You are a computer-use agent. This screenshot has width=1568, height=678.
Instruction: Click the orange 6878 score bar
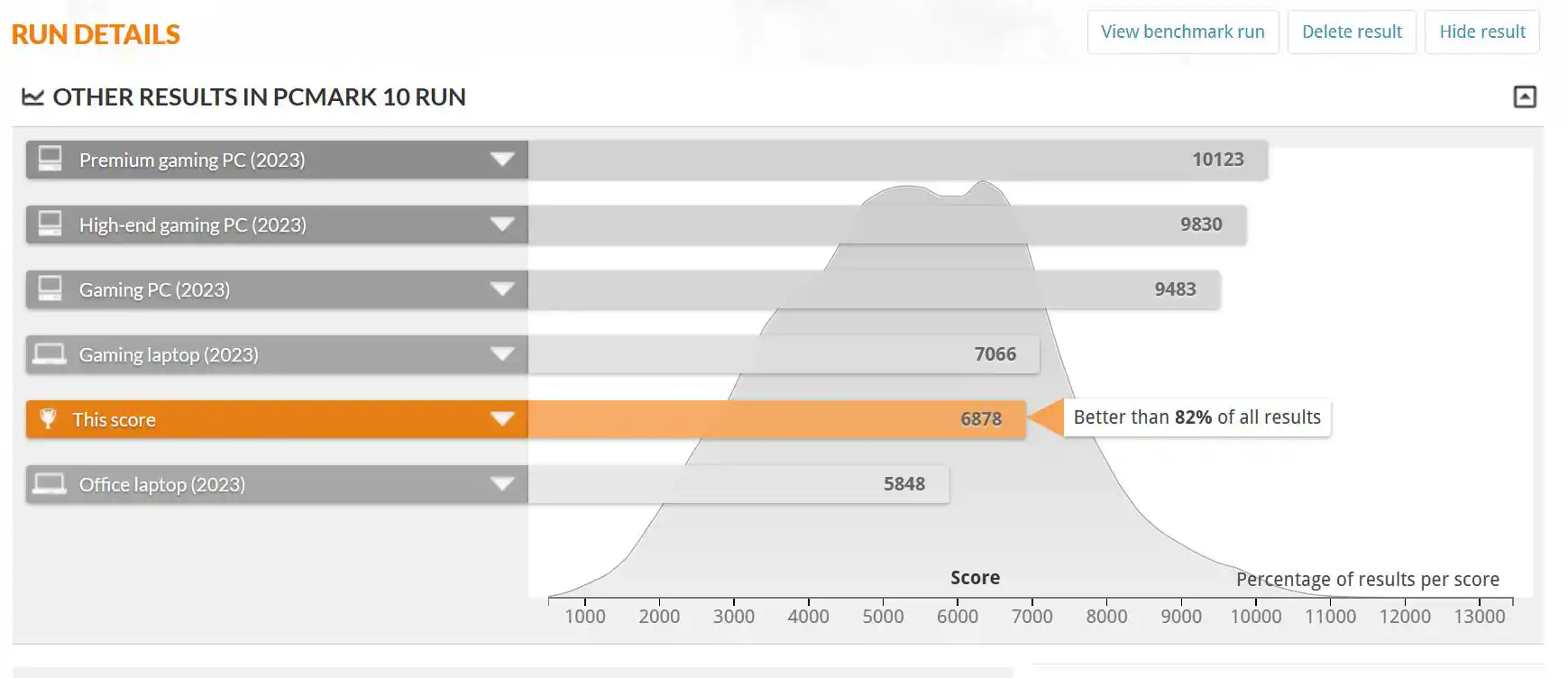click(775, 419)
